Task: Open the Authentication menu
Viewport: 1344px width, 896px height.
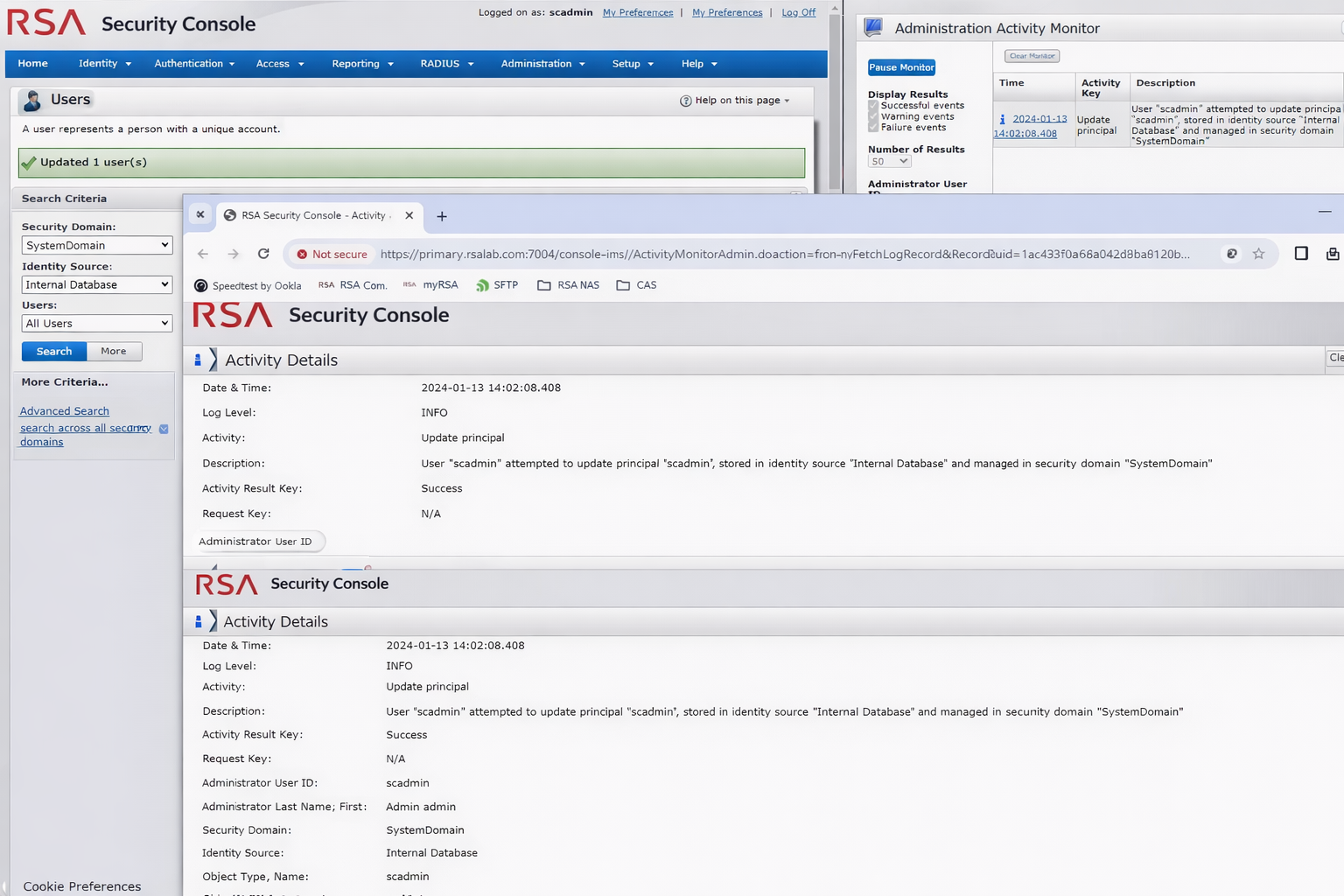Action: 194,64
